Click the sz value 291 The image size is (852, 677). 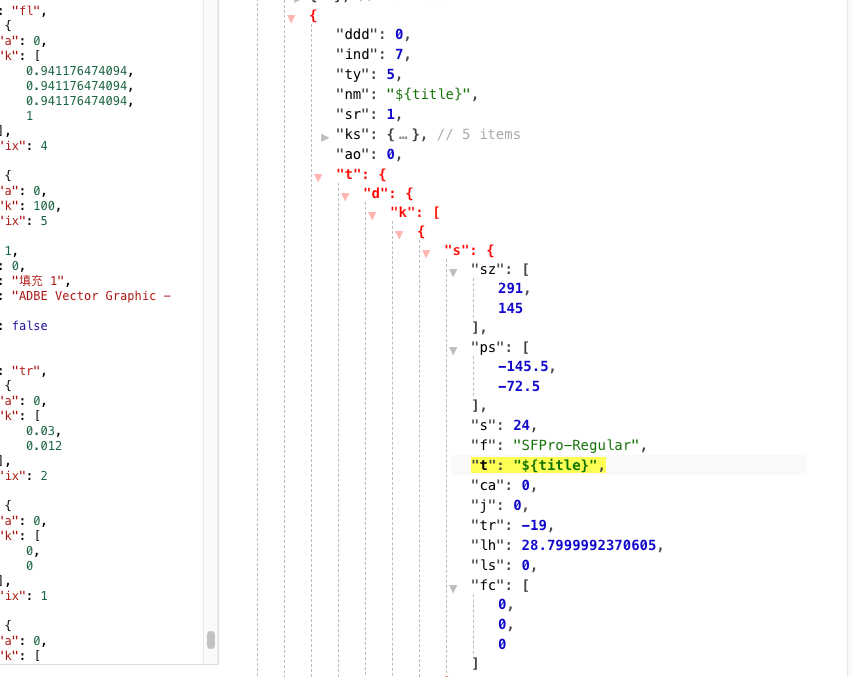pyautogui.click(x=510, y=288)
